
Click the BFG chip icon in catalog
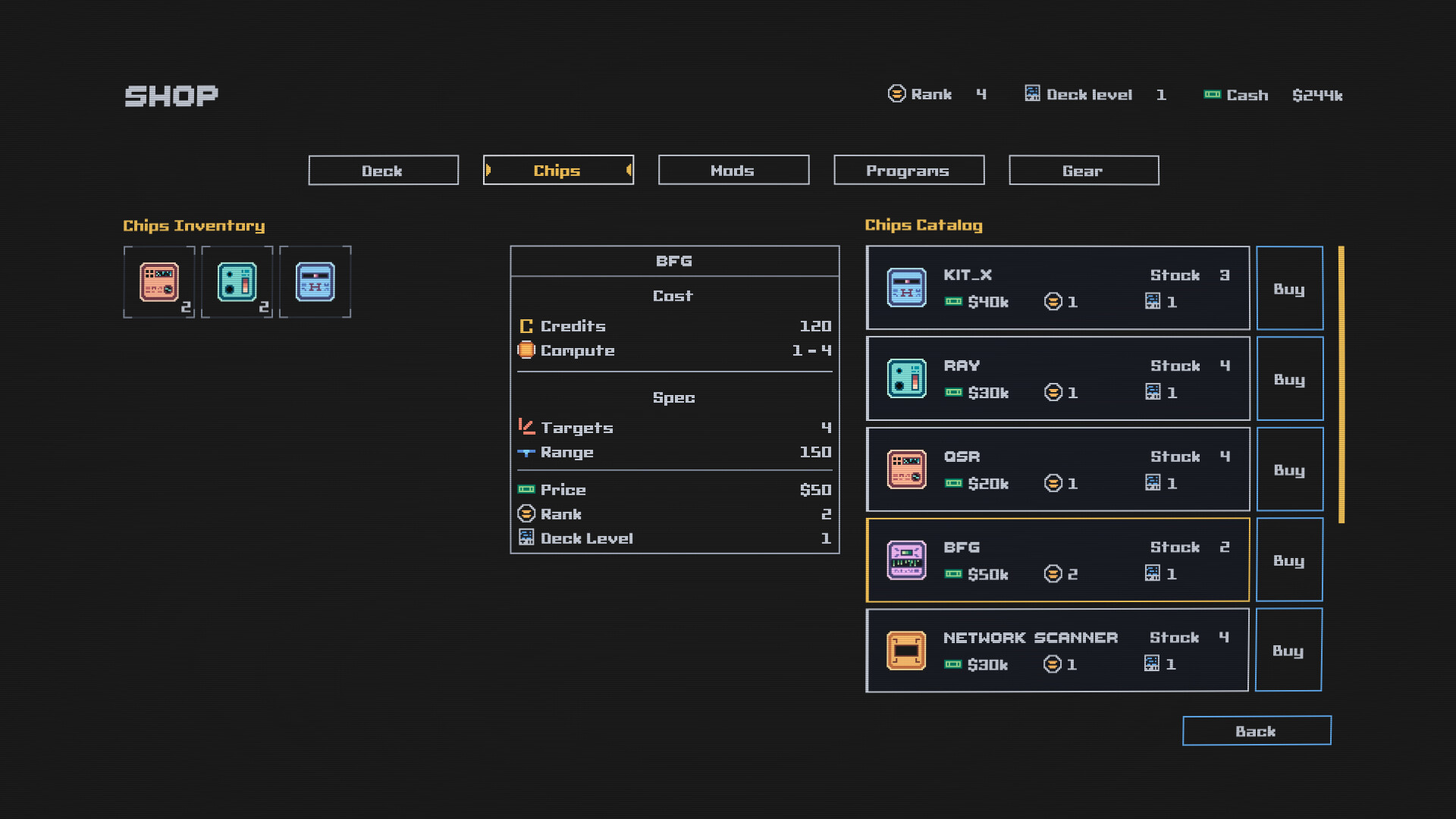pyautogui.click(x=907, y=560)
